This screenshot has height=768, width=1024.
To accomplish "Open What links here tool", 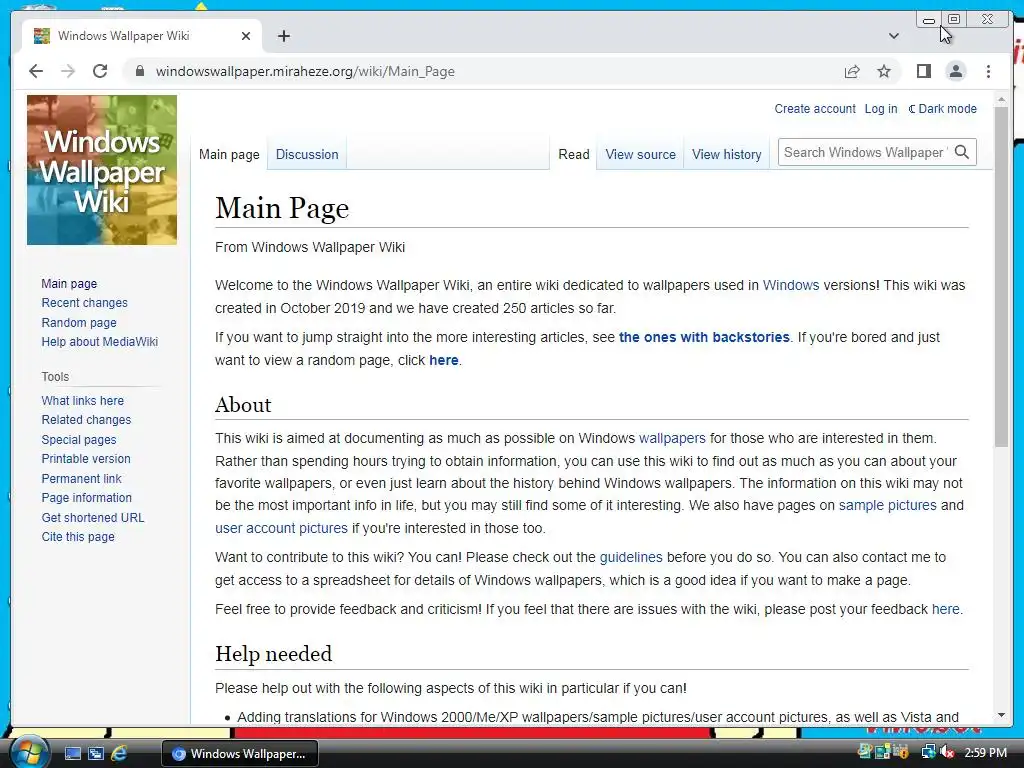I will [82, 400].
